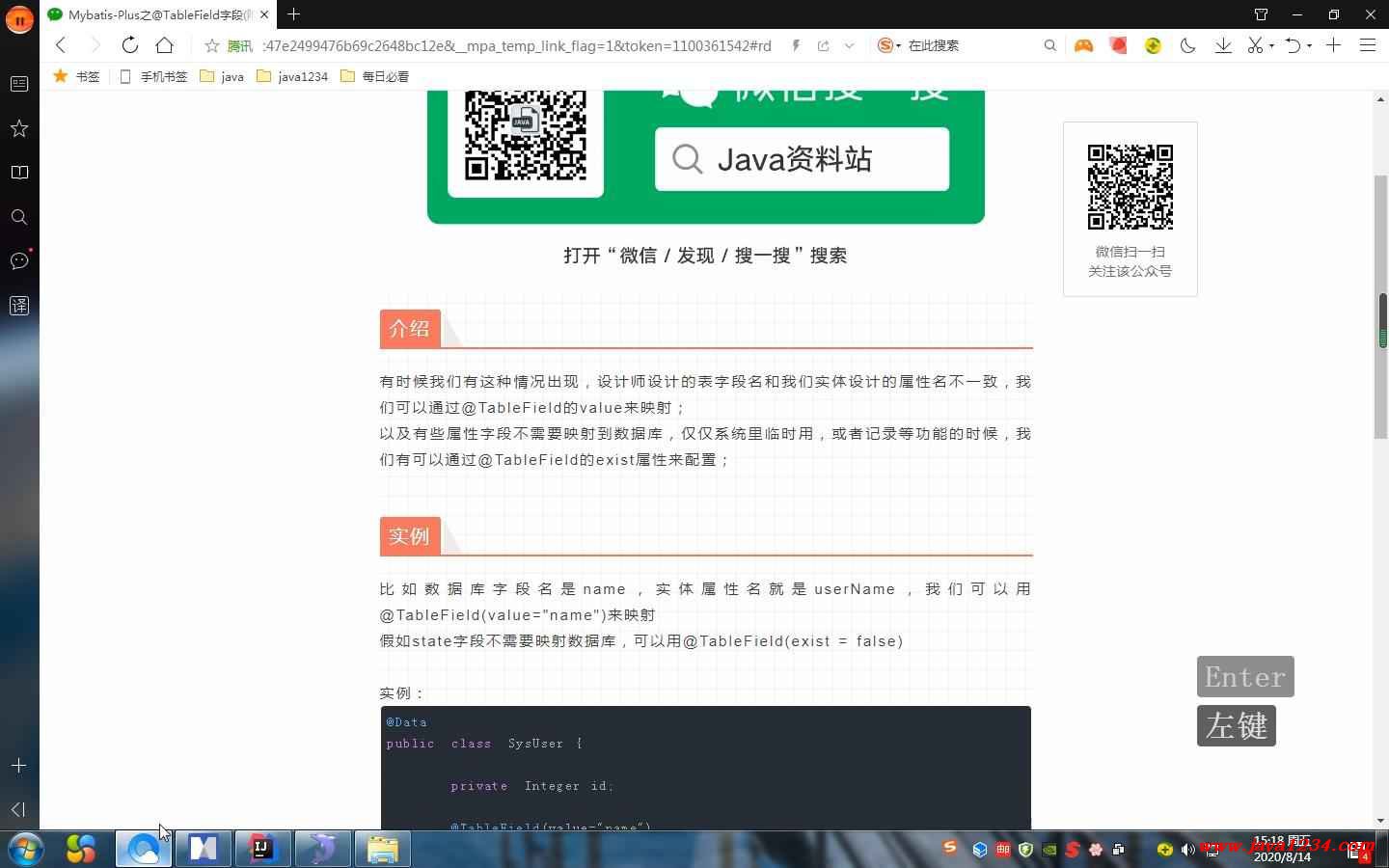Open the skin wardrobe icon in title bar
The height and width of the screenshot is (868, 1389).
point(1261,14)
